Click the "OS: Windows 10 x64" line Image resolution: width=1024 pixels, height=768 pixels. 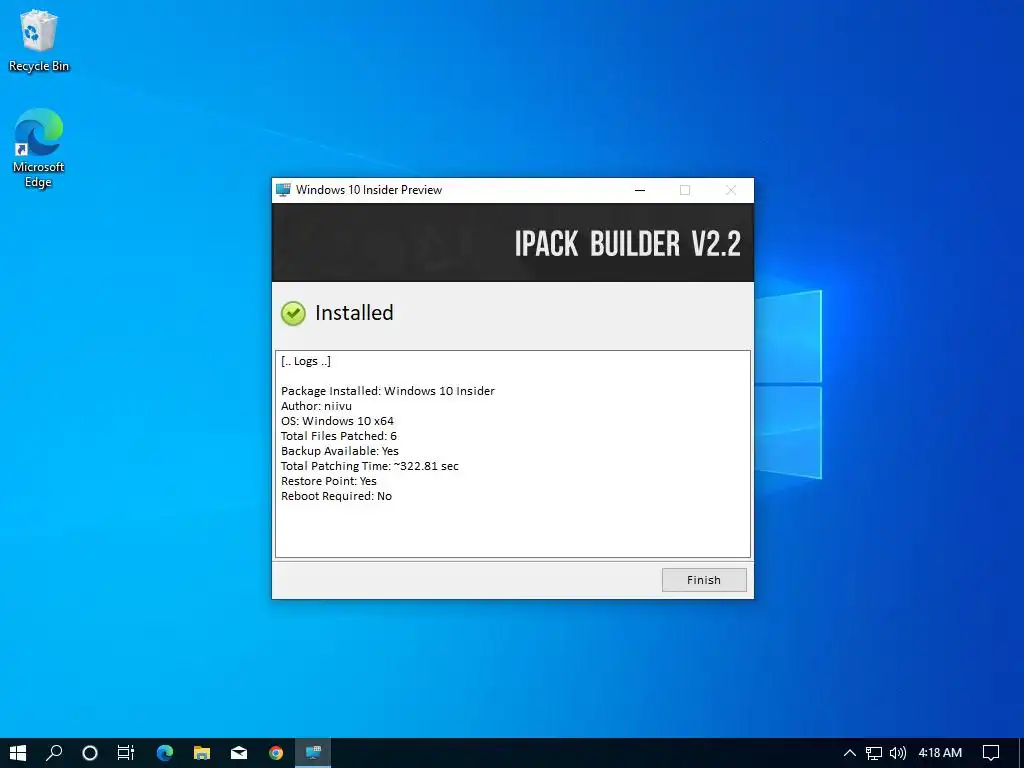pyautogui.click(x=338, y=421)
